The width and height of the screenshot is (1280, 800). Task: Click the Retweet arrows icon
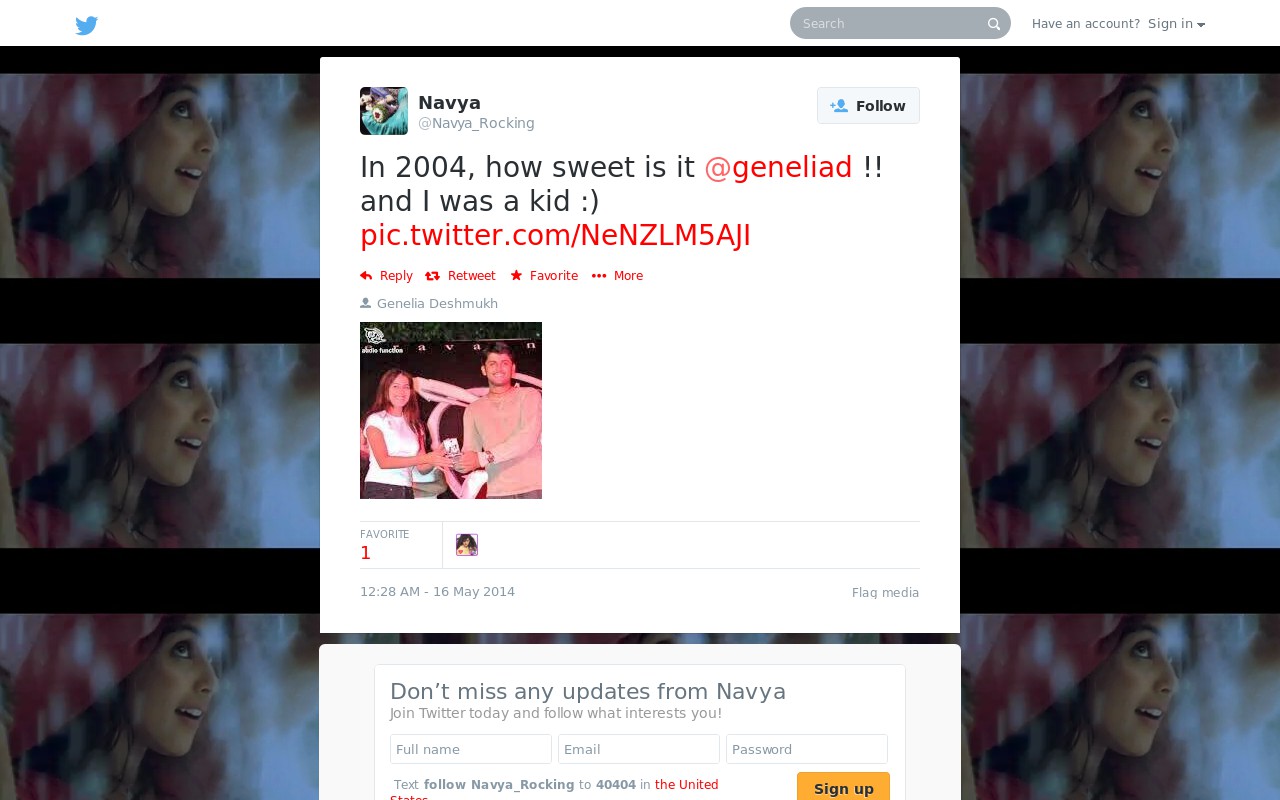pos(432,276)
